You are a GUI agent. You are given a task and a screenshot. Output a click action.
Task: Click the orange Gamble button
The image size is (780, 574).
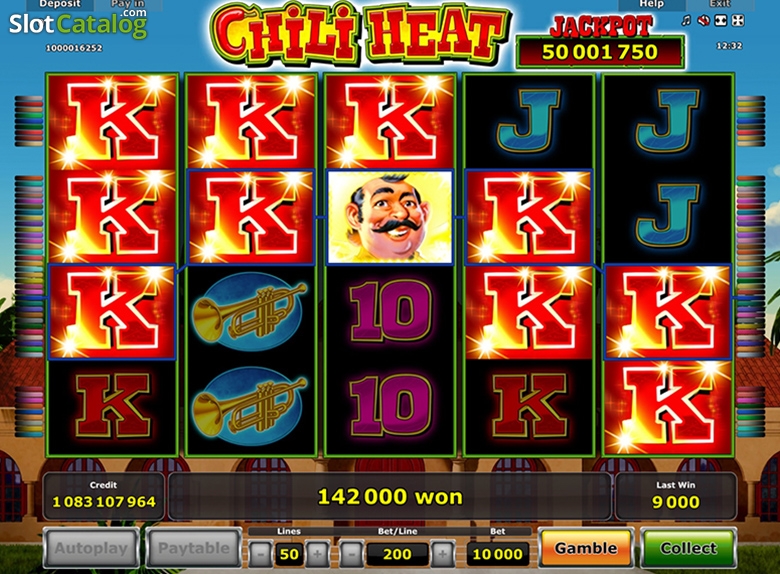pos(586,548)
